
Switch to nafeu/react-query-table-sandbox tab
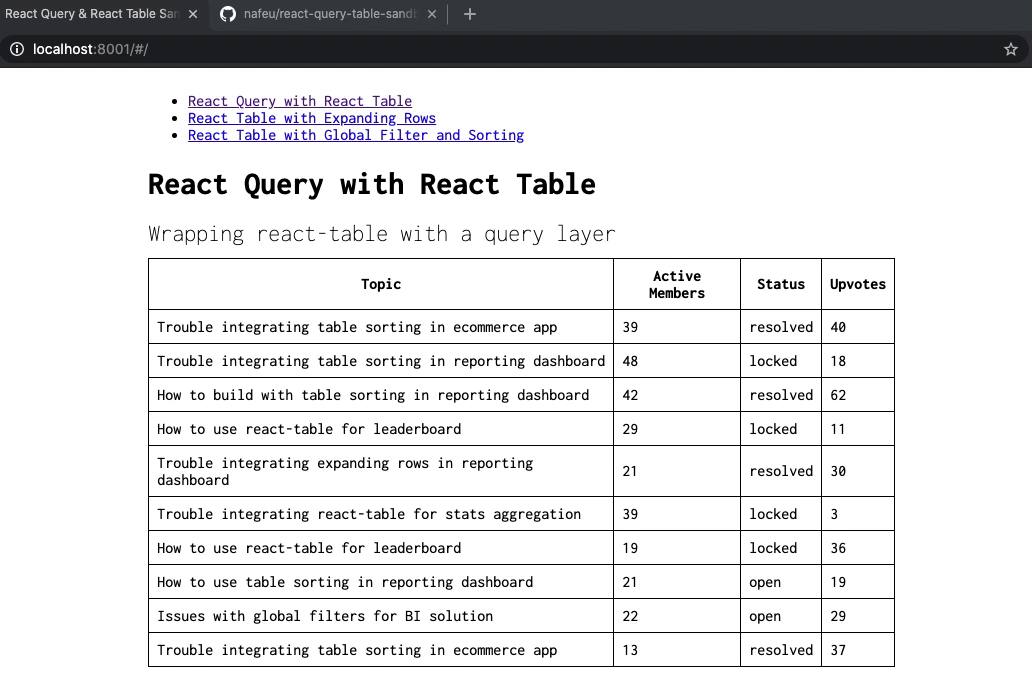[328, 14]
